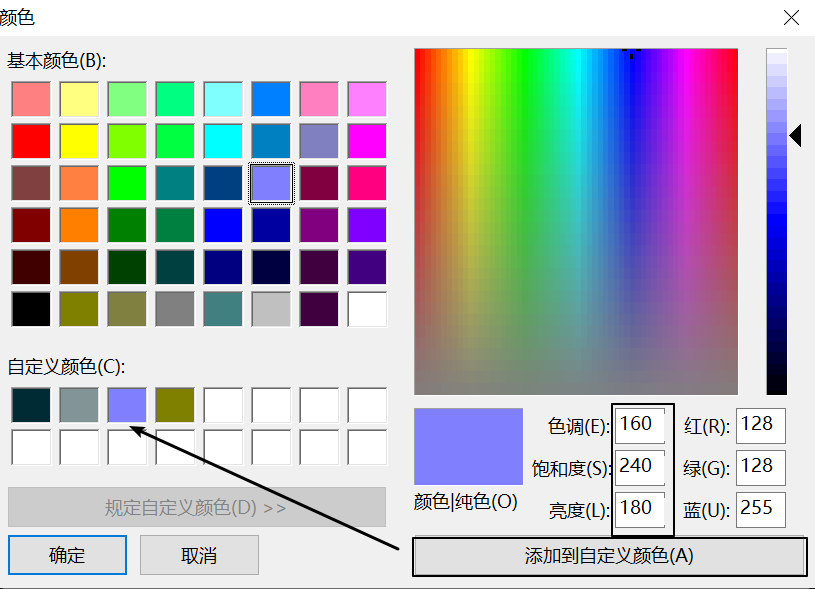Select the olive custom color swatch
Screen dimensions: 815x589
coord(175,405)
